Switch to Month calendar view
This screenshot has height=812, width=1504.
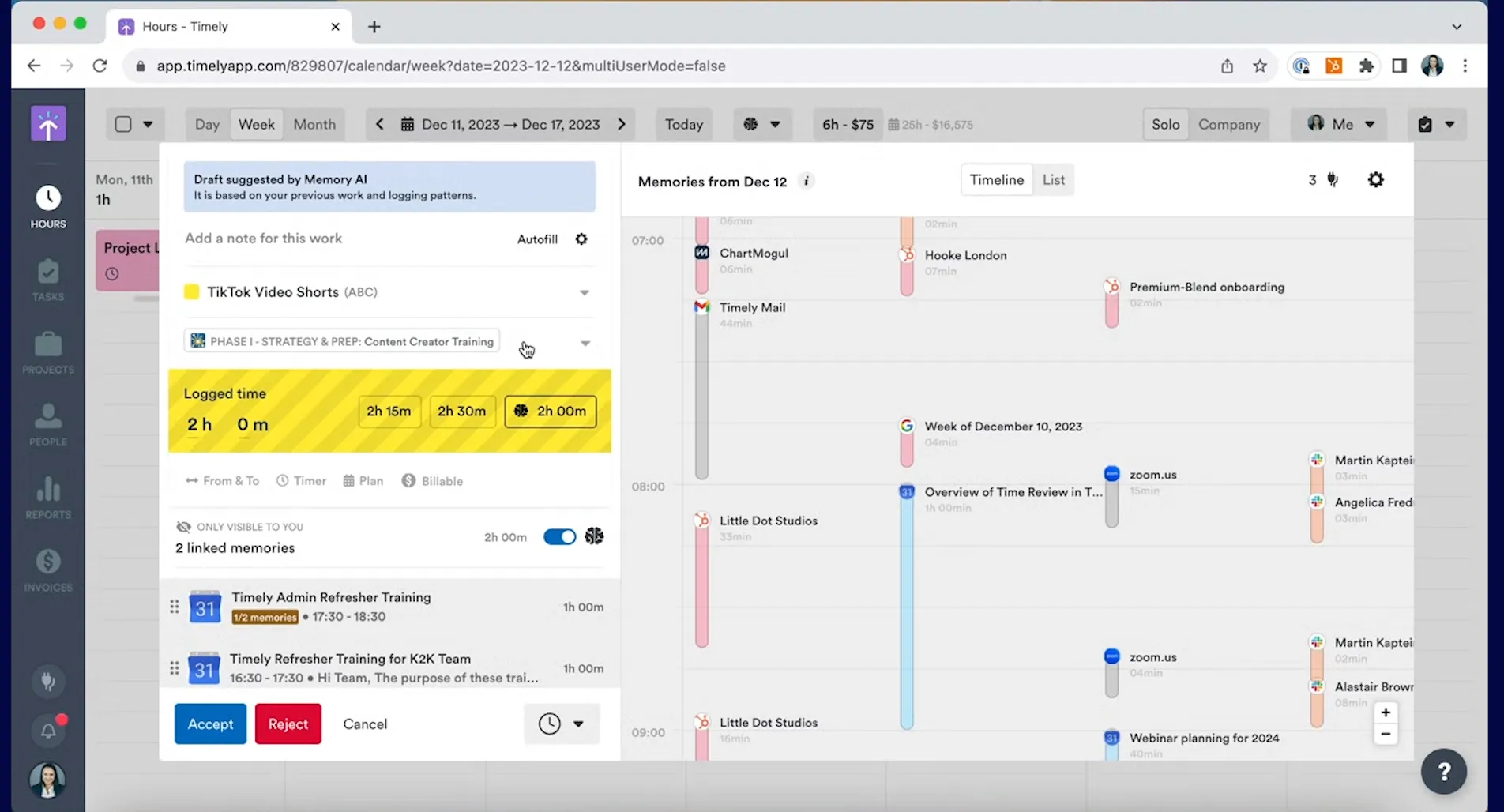tap(314, 124)
